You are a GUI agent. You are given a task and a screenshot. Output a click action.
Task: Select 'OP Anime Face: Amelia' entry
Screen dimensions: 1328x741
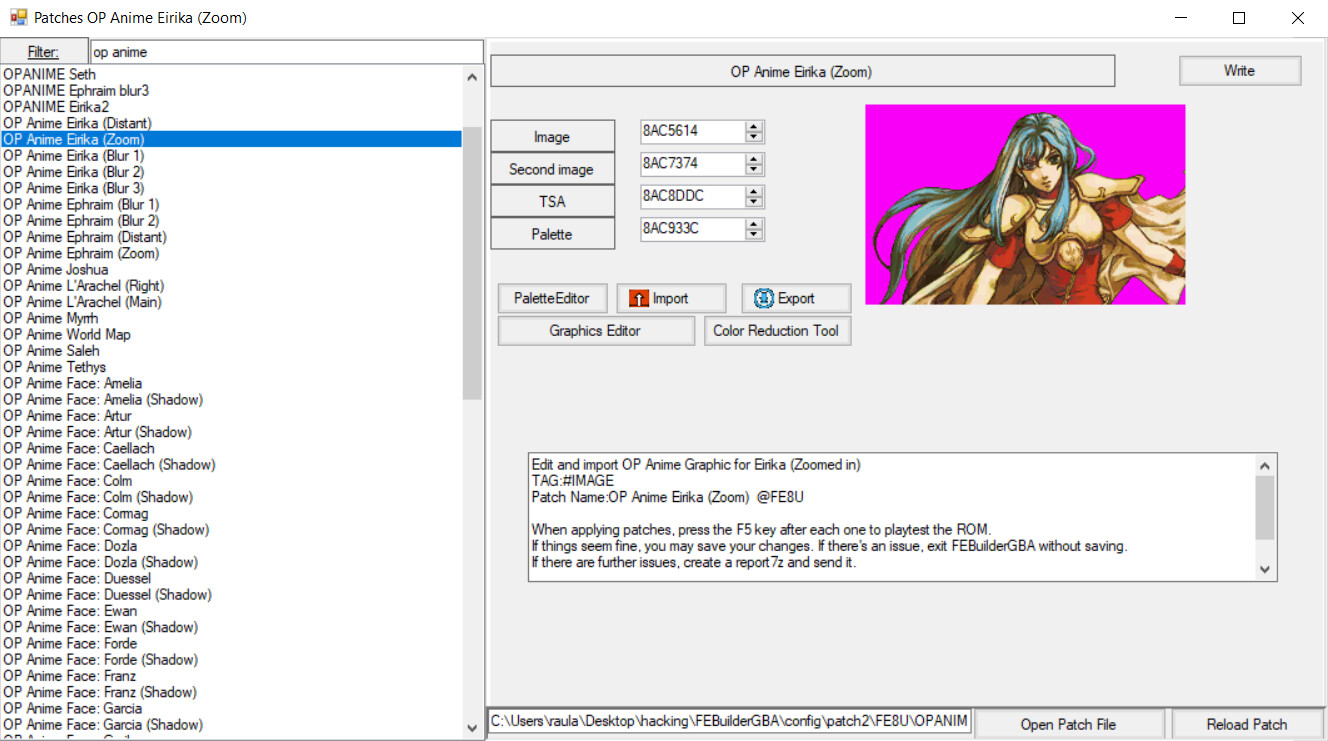click(232, 383)
